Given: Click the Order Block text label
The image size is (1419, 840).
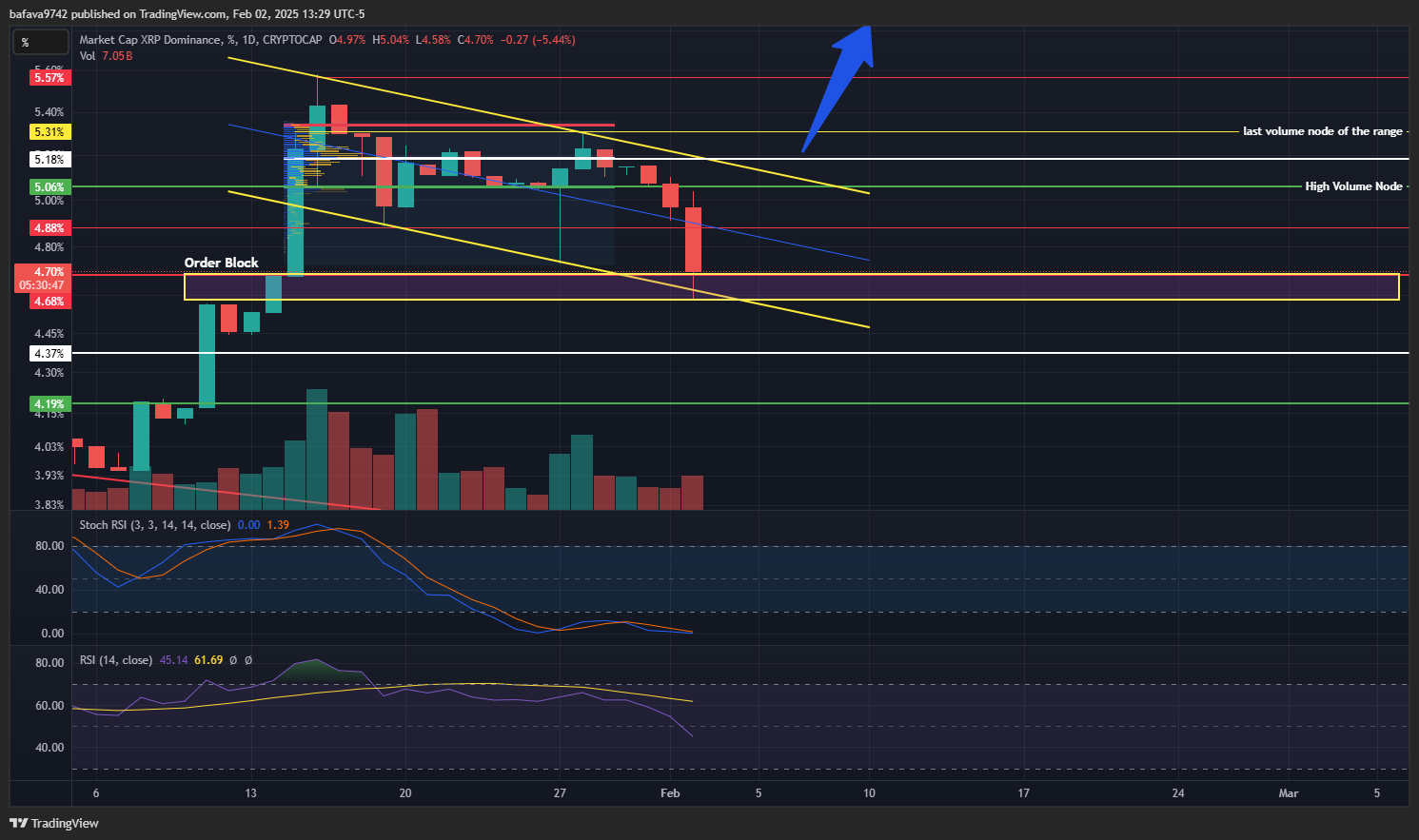Looking at the screenshot, I should [x=222, y=263].
